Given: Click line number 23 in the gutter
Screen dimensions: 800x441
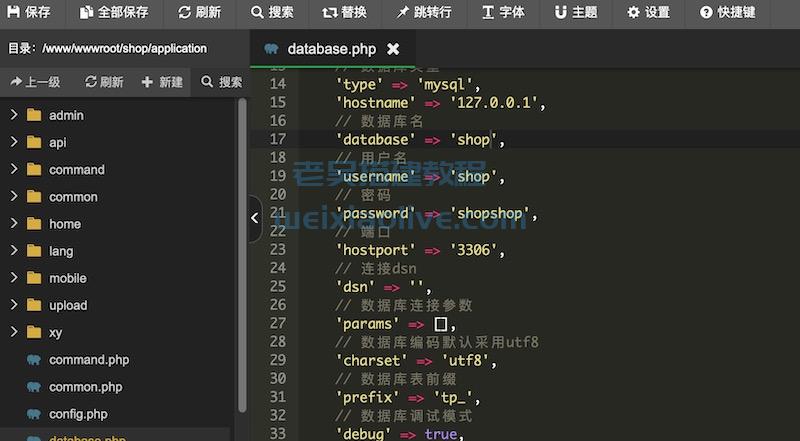Looking at the screenshot, I should [x=278, y=249].
